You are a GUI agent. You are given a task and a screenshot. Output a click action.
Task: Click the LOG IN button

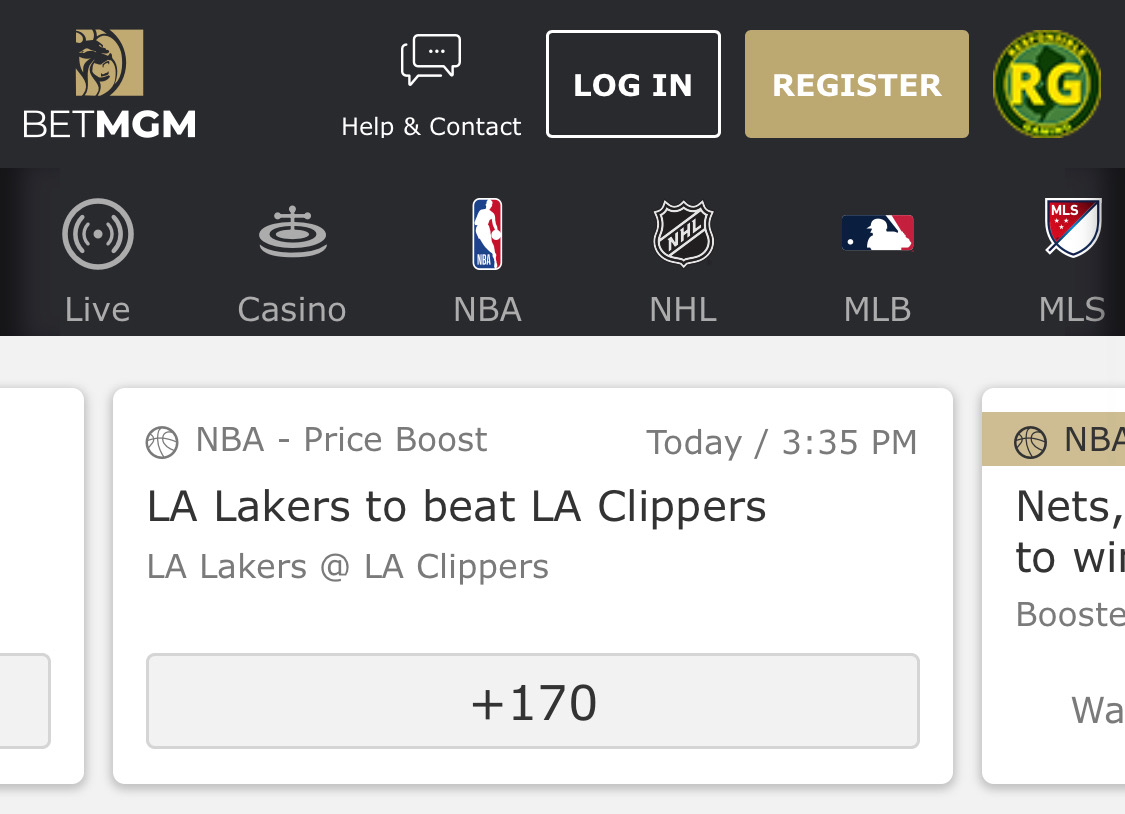tap(633, 84)
